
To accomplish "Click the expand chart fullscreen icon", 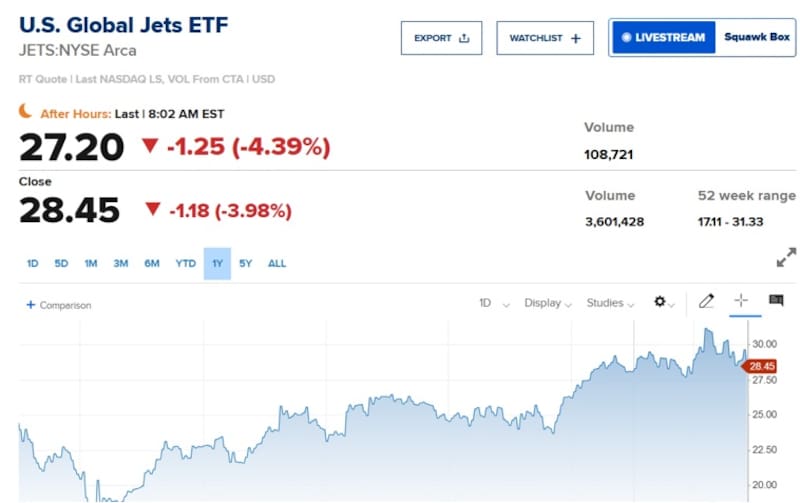I will pos(787,257).
